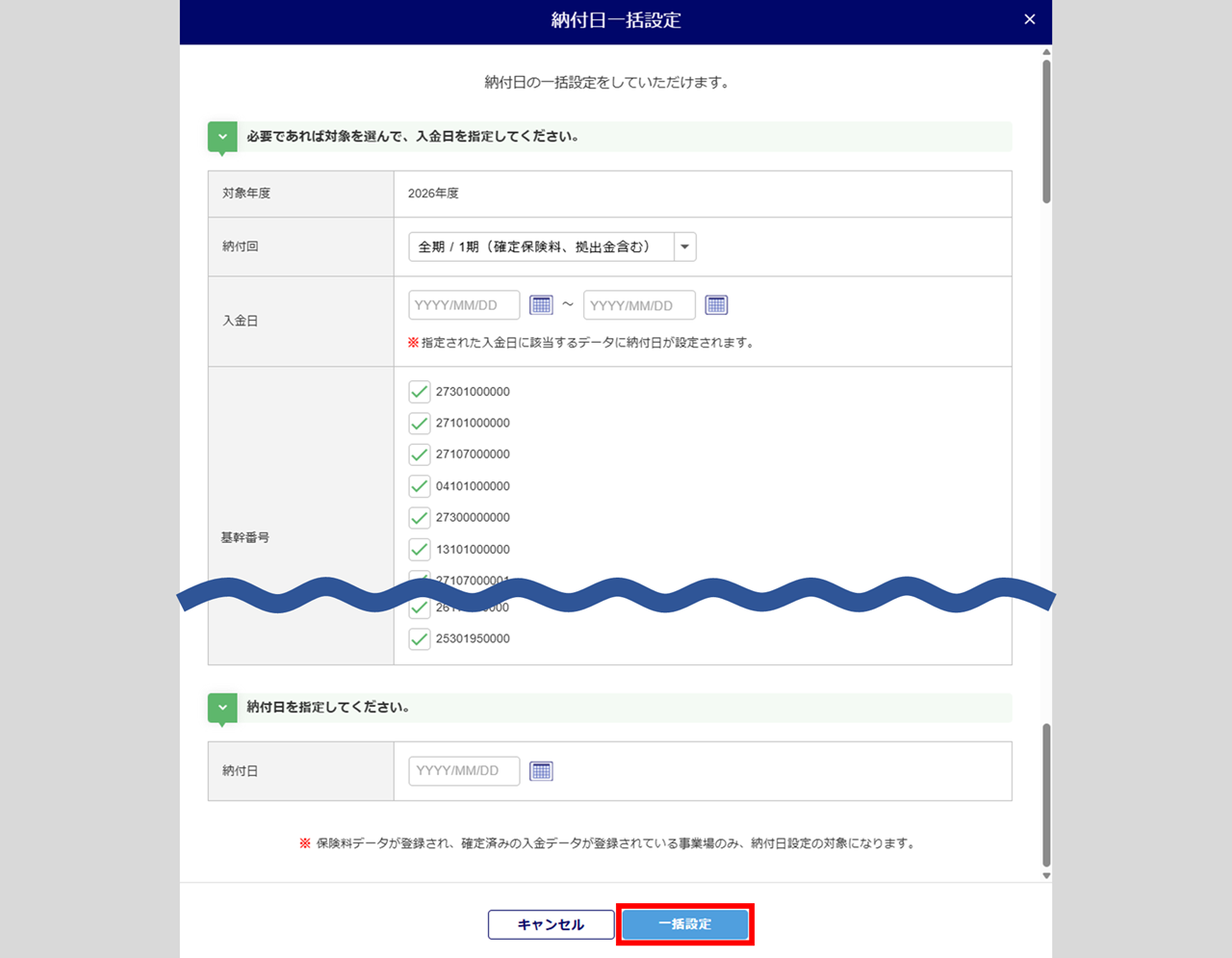Click the 入金日 row label
Viewport: 1232px width, 958px height.
pos(241,321)
